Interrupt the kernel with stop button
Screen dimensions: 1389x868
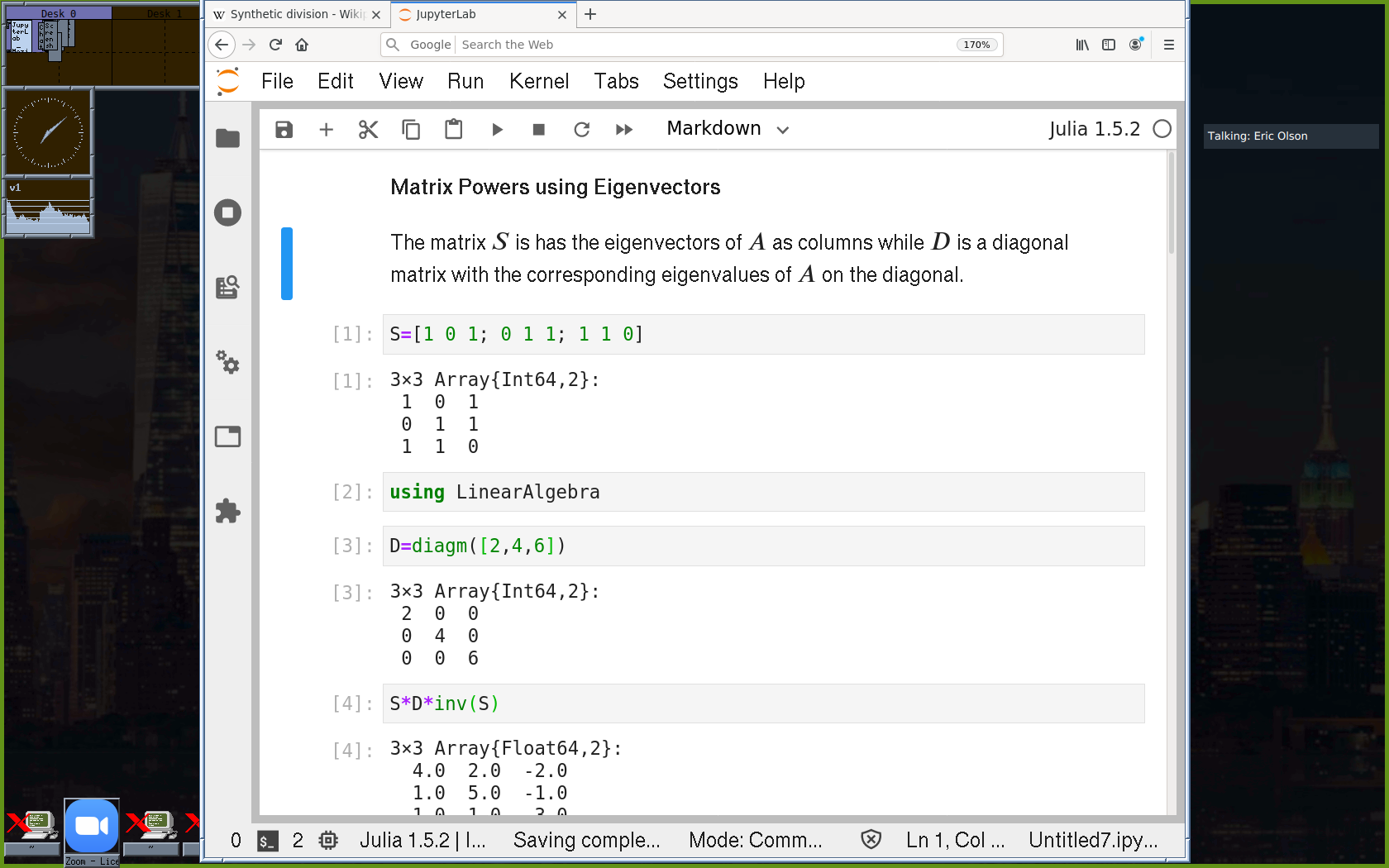pyautogui.click(x=538, y=129)
